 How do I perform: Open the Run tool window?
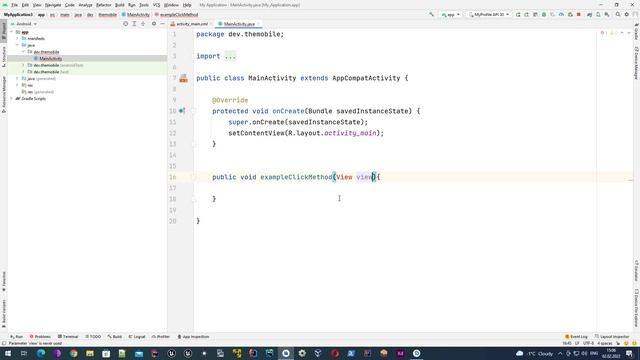point(17,337)
